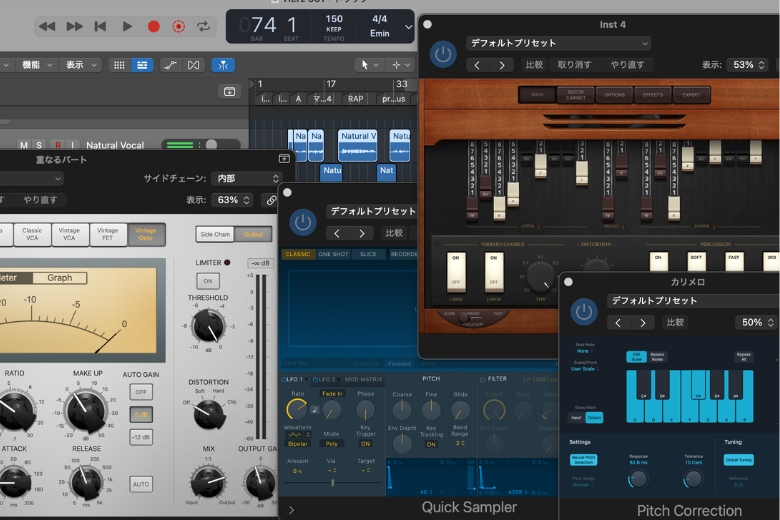Open the LCD display mode chevron

(408, 27)
